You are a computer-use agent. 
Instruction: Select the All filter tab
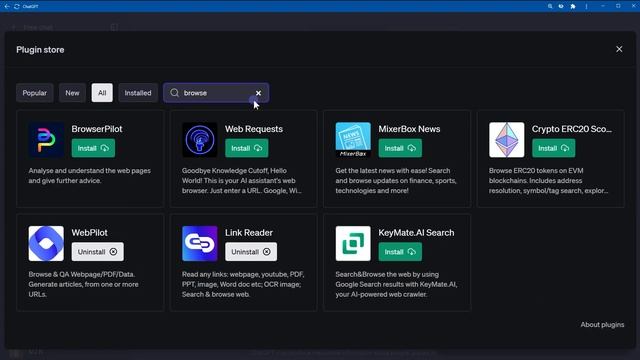click(x=102, y=93)
